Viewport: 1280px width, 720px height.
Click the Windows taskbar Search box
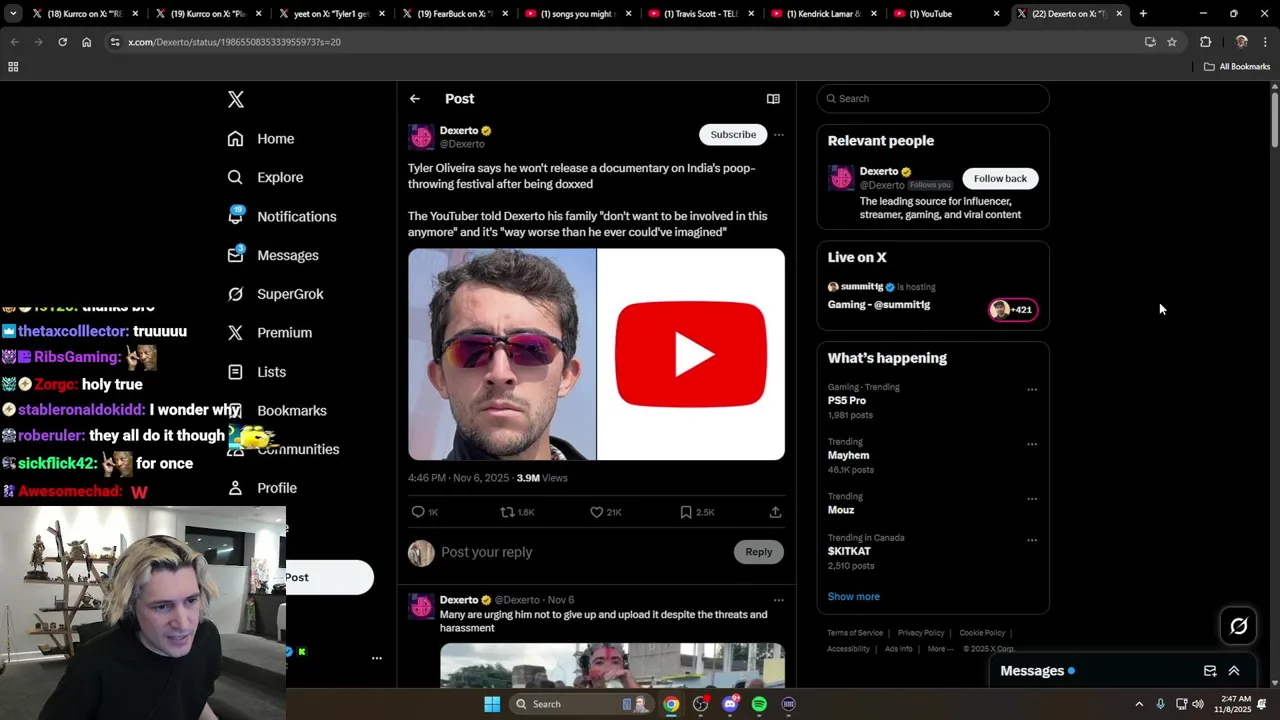(580, 704)
